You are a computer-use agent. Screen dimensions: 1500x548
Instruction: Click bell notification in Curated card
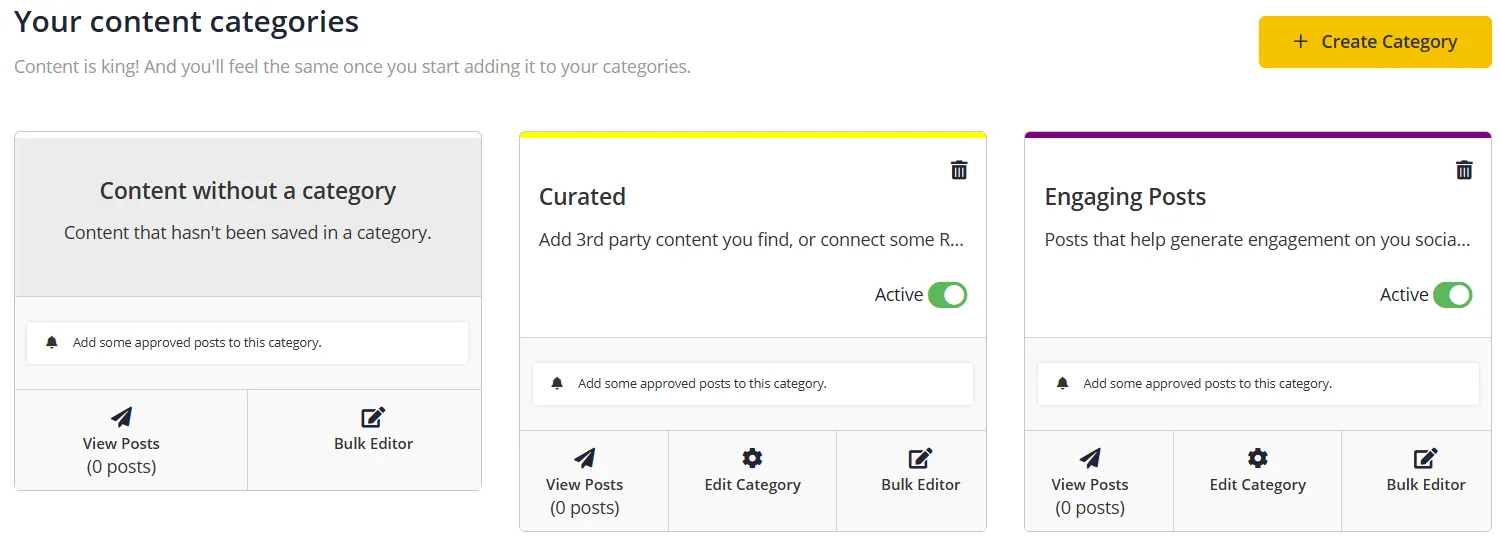pos(558,383)
